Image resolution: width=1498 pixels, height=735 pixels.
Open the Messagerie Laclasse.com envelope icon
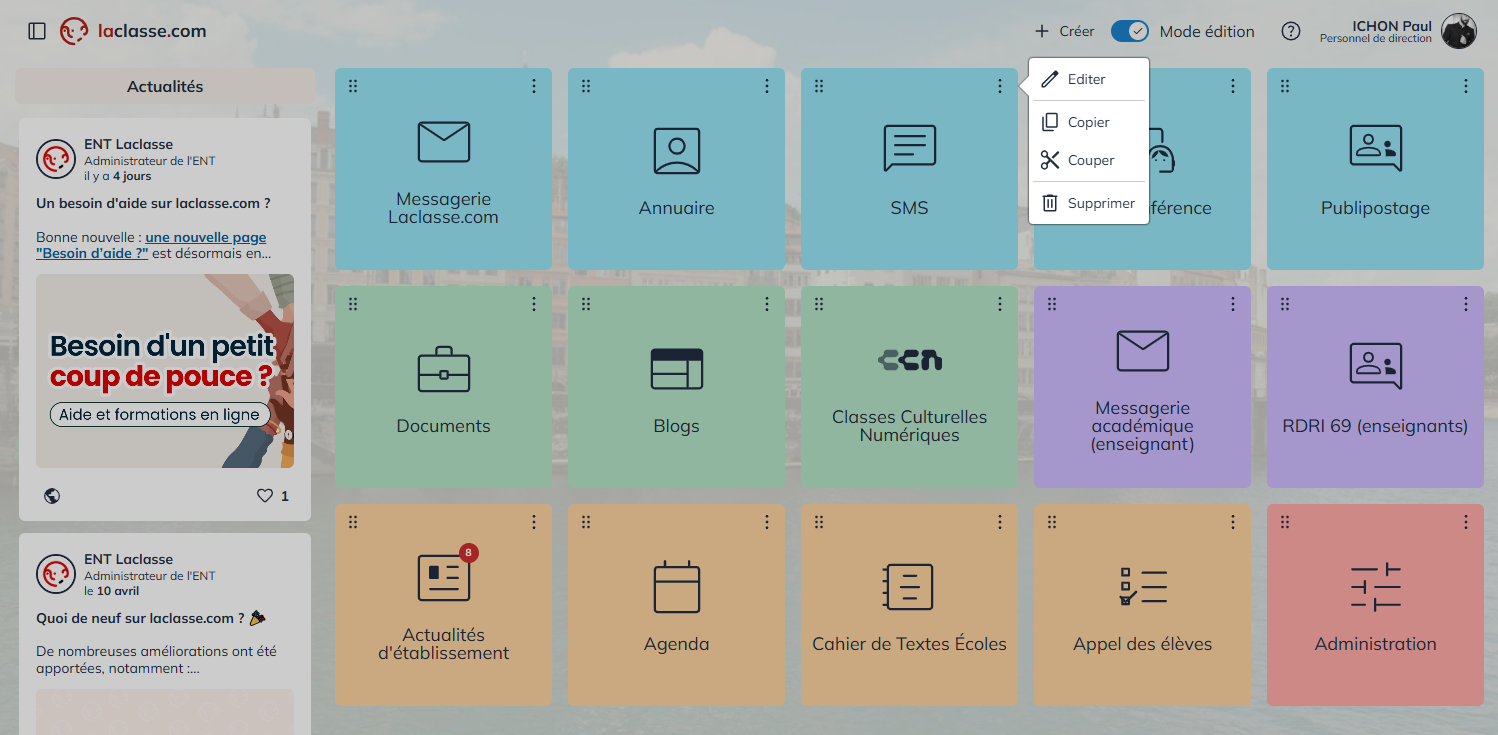pyautogui.click(x=443, y=142)
